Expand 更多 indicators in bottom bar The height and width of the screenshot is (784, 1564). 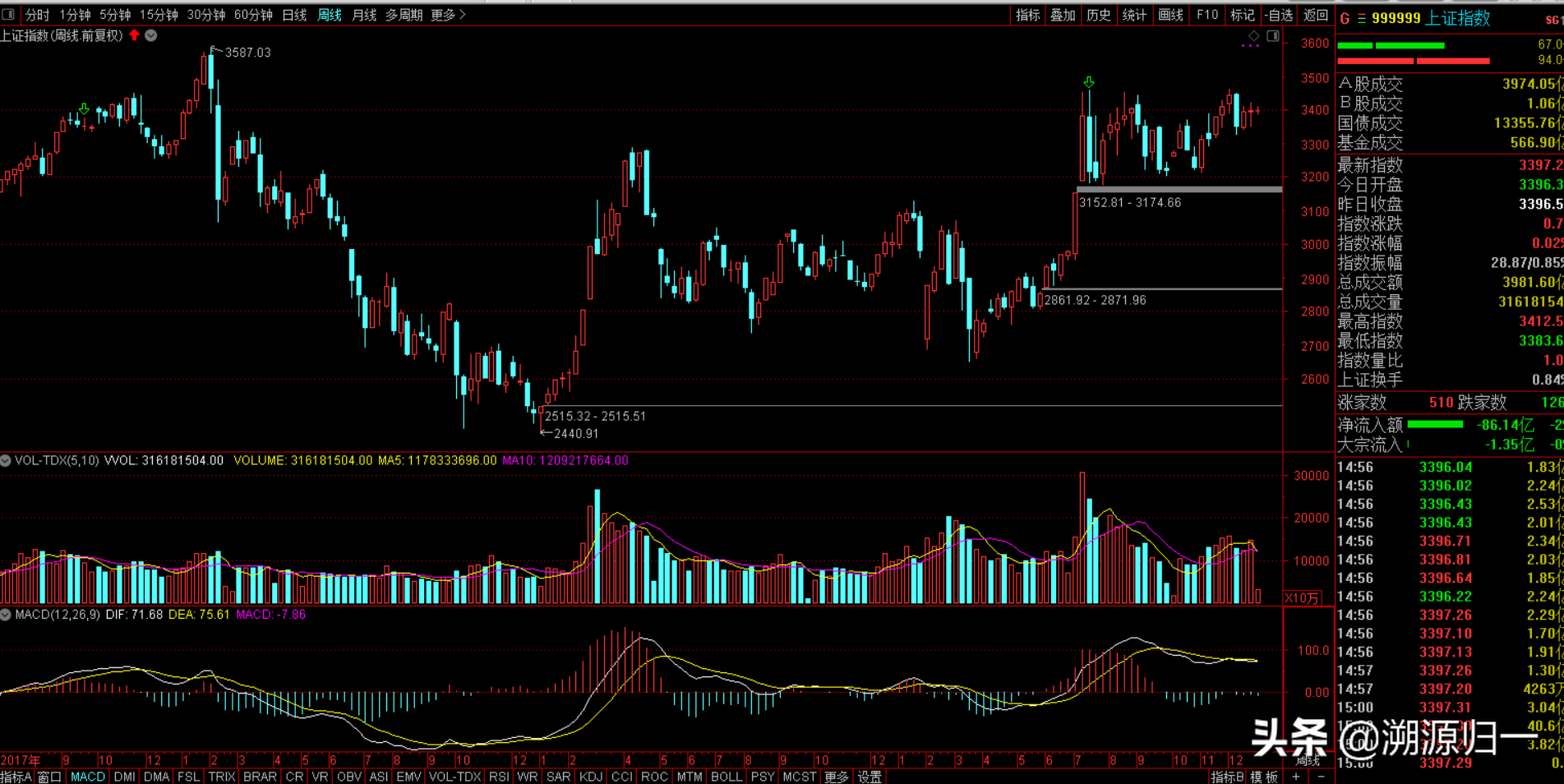tap(836, 777)
